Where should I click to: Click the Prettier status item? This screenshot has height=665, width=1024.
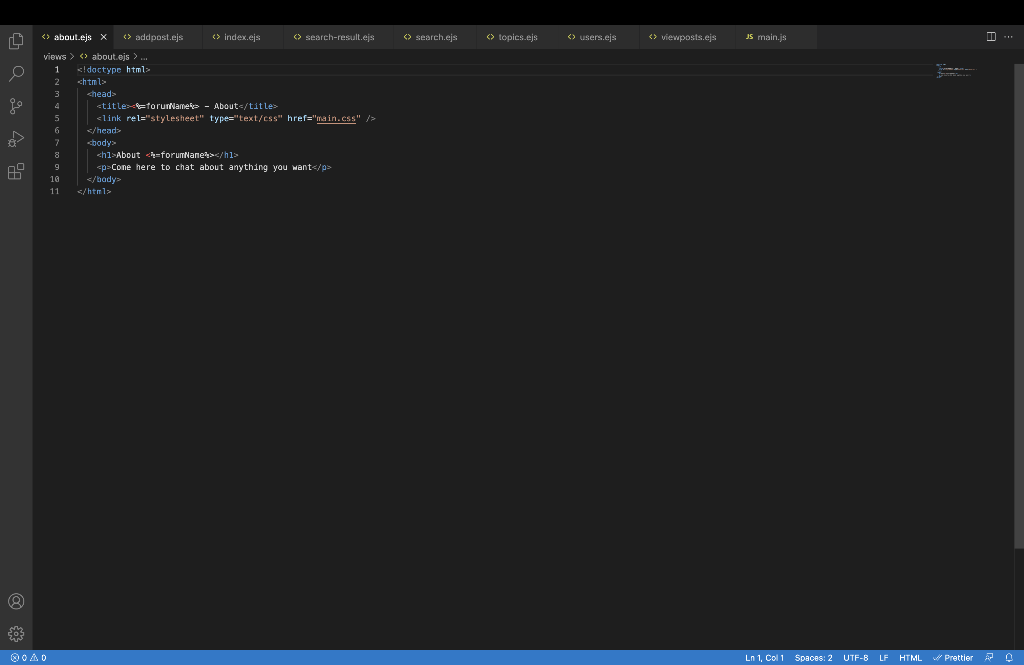(x=953, y=658)
